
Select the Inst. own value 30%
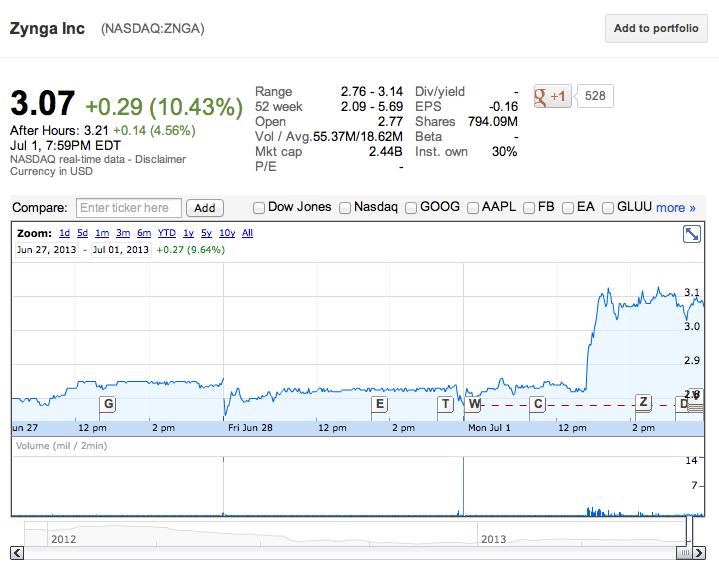click(504, 152)
